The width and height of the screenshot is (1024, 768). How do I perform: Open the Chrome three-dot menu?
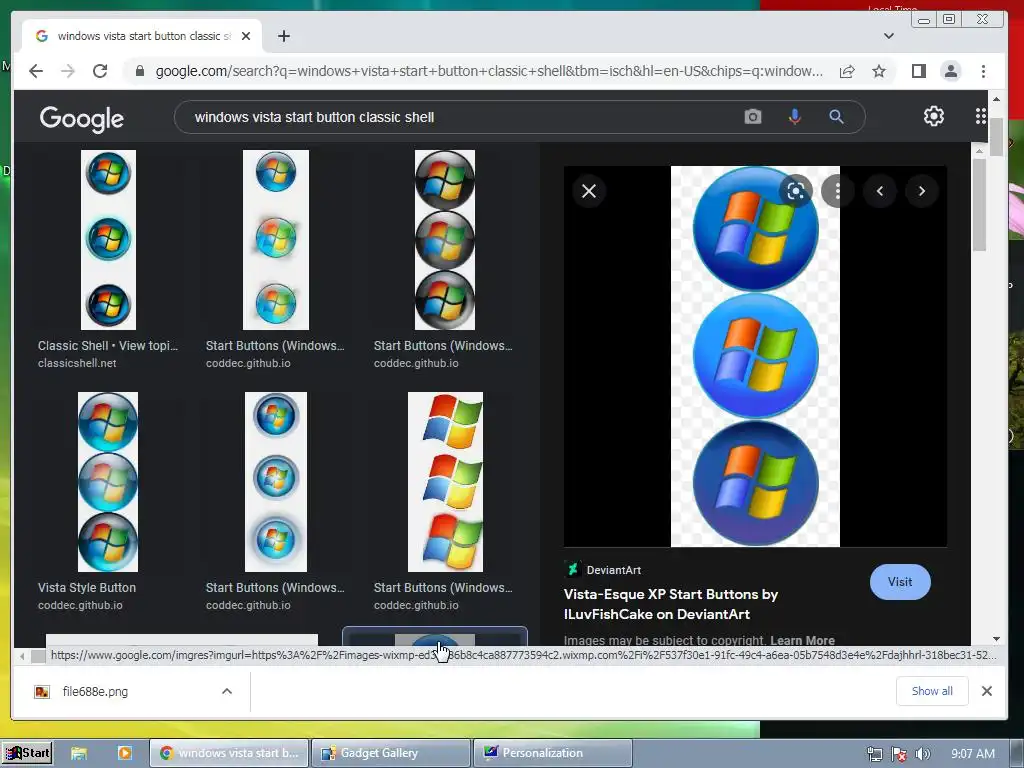pyautogui.click(x=983, y=71)
